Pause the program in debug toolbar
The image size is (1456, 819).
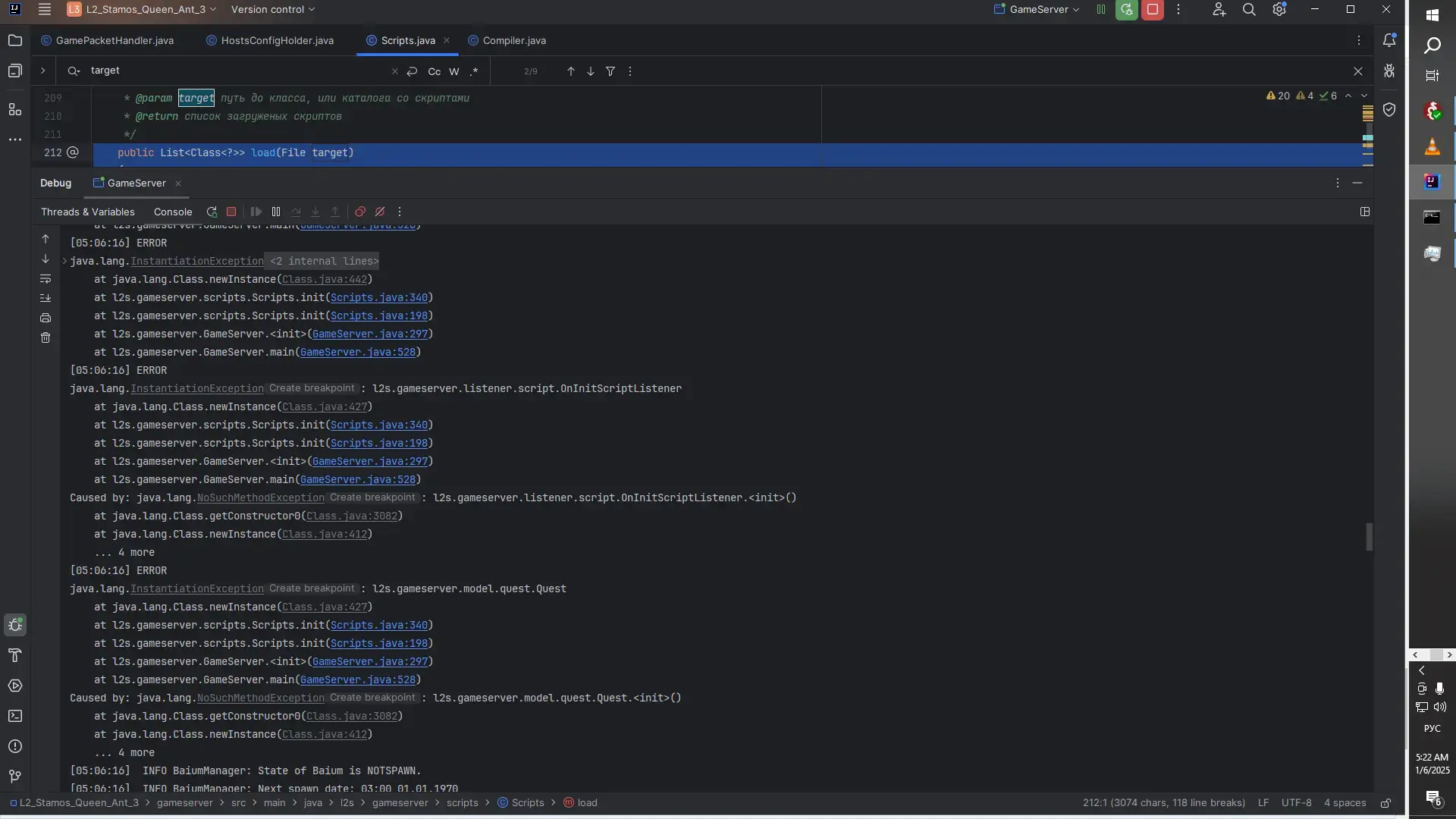point(276,212)
